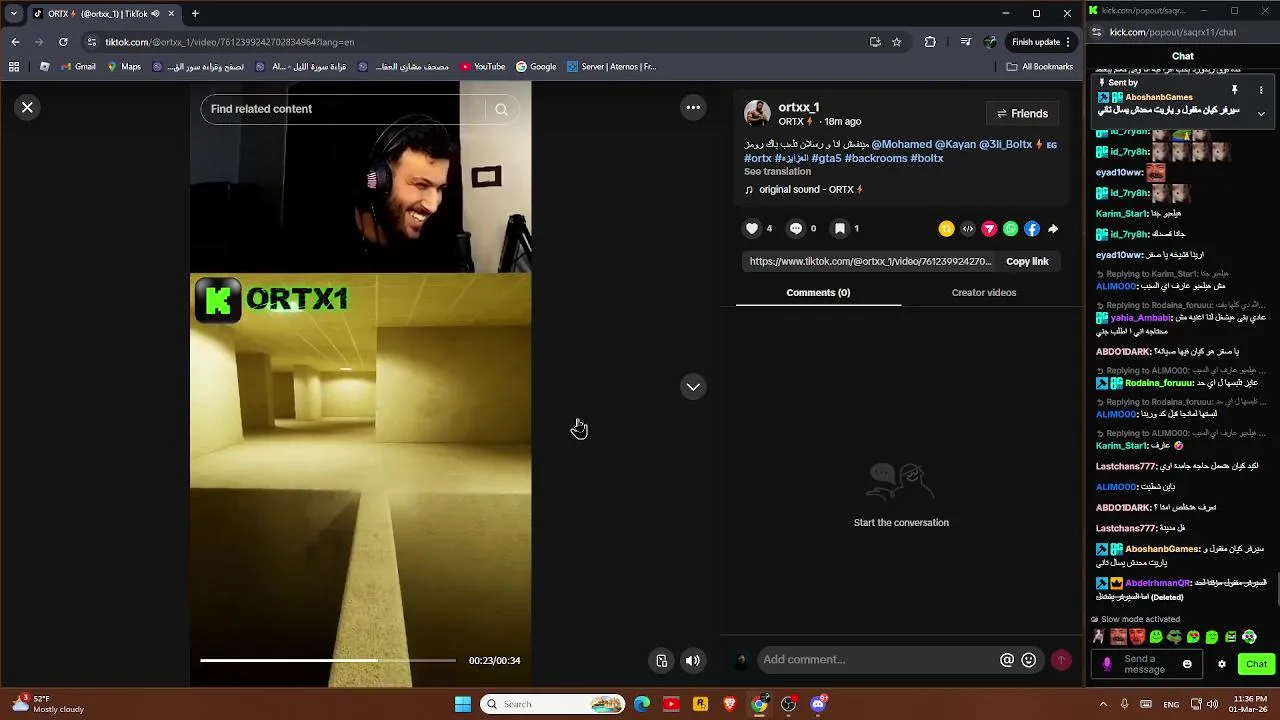Click the Find related content search field
1280x720 pixels.
coord(345,109)
